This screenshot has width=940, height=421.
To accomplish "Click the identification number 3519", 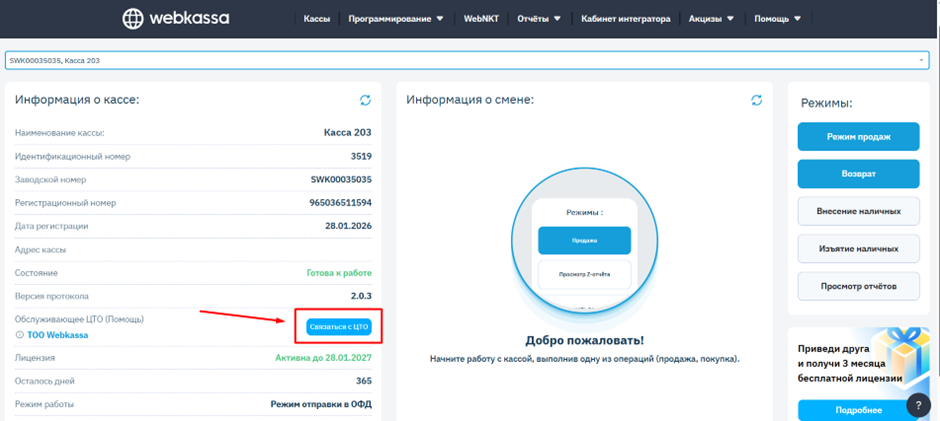I will coord(361,157).
